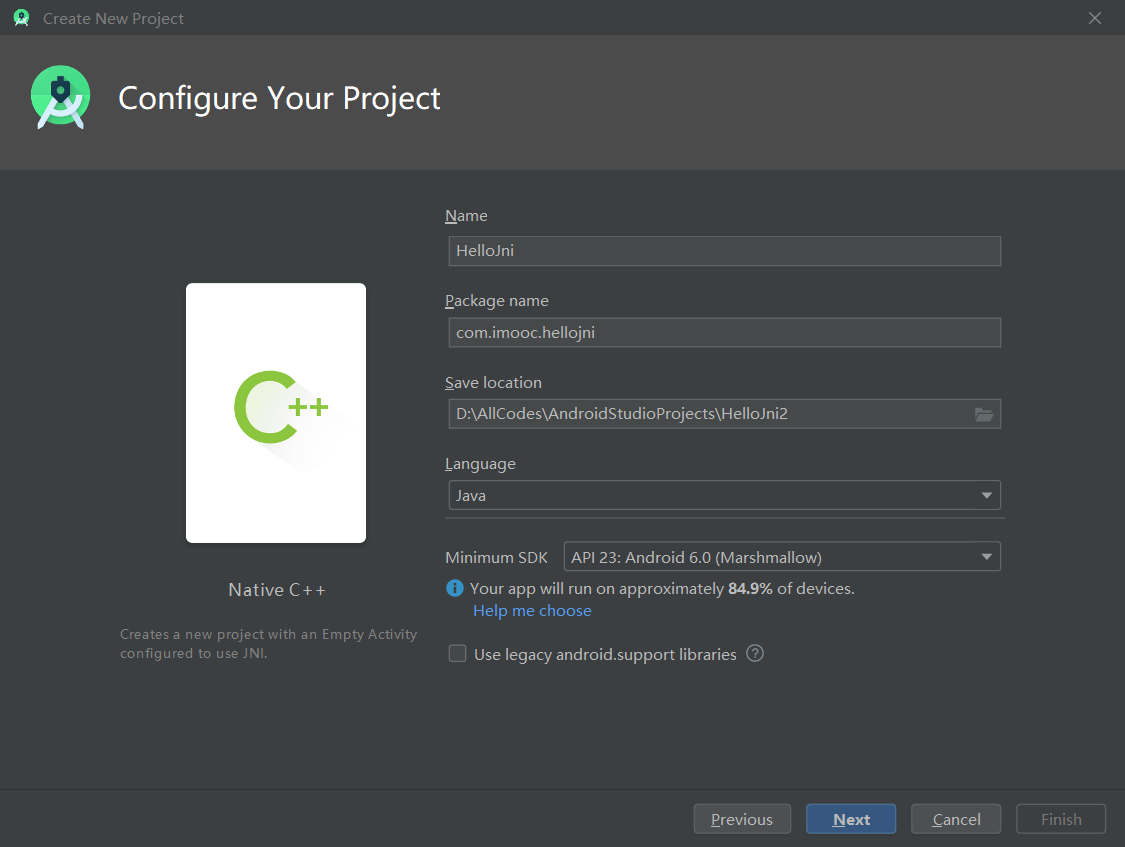The width and height of the screenshot is (1125, 847).
Task: Click the help question mark icon beside legacy libraries
Action: pos(755,653)
